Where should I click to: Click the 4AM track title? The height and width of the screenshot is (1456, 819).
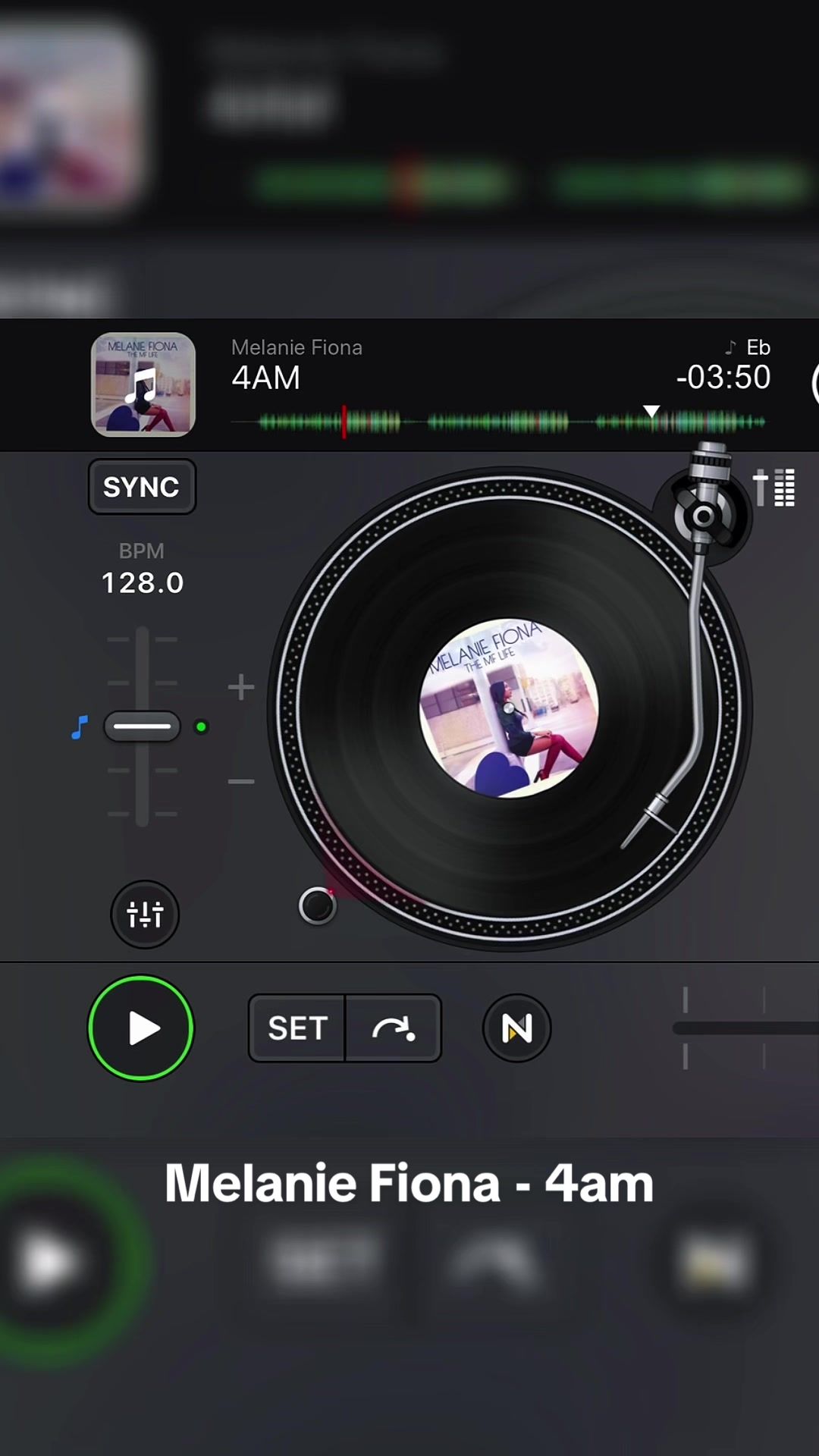(x=266, y=378)
